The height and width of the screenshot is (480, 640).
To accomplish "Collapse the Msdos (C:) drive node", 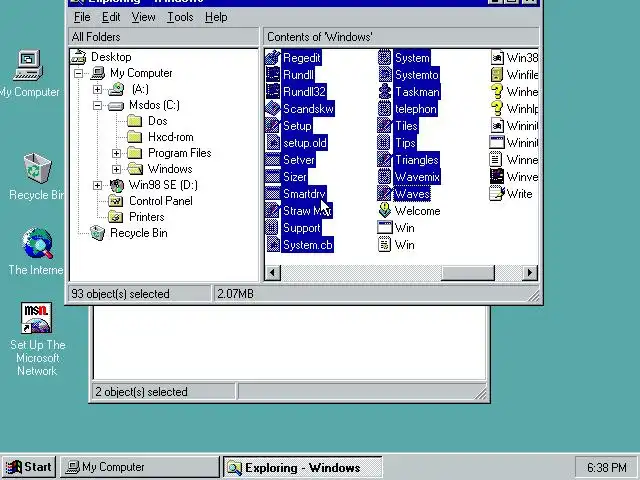I will (x=97, y=105).
